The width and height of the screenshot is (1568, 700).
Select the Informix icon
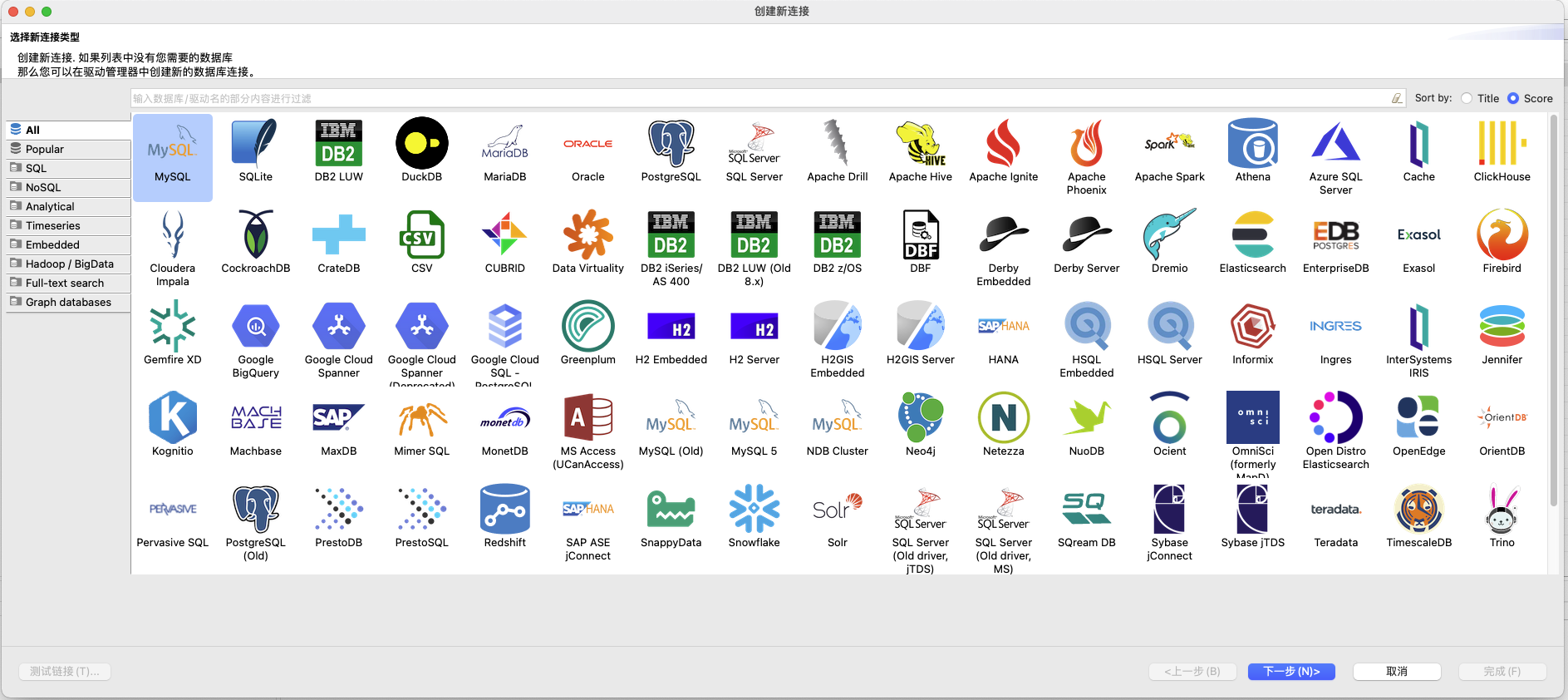(x=1253, y=327)
